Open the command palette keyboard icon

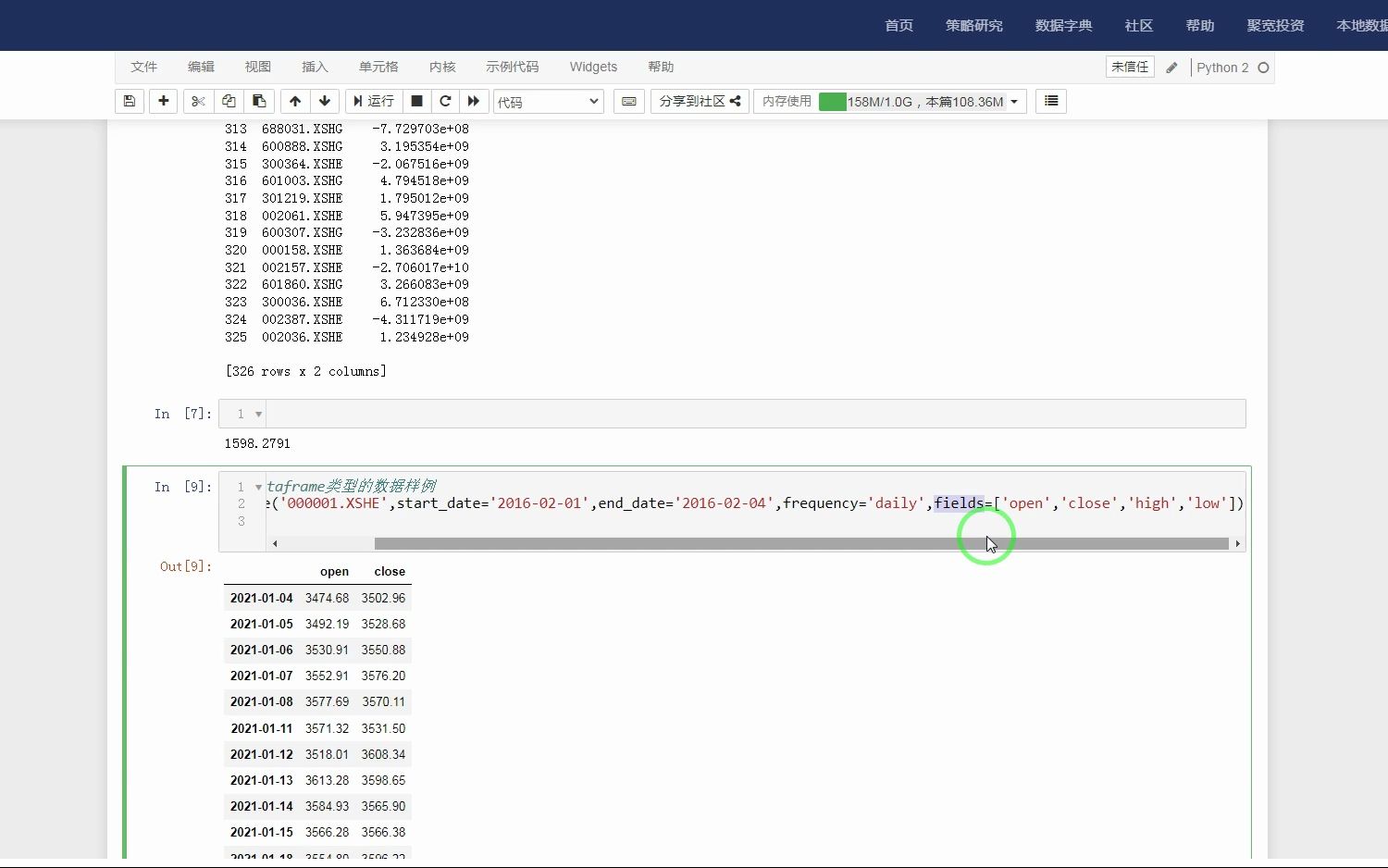coord(629,101)
